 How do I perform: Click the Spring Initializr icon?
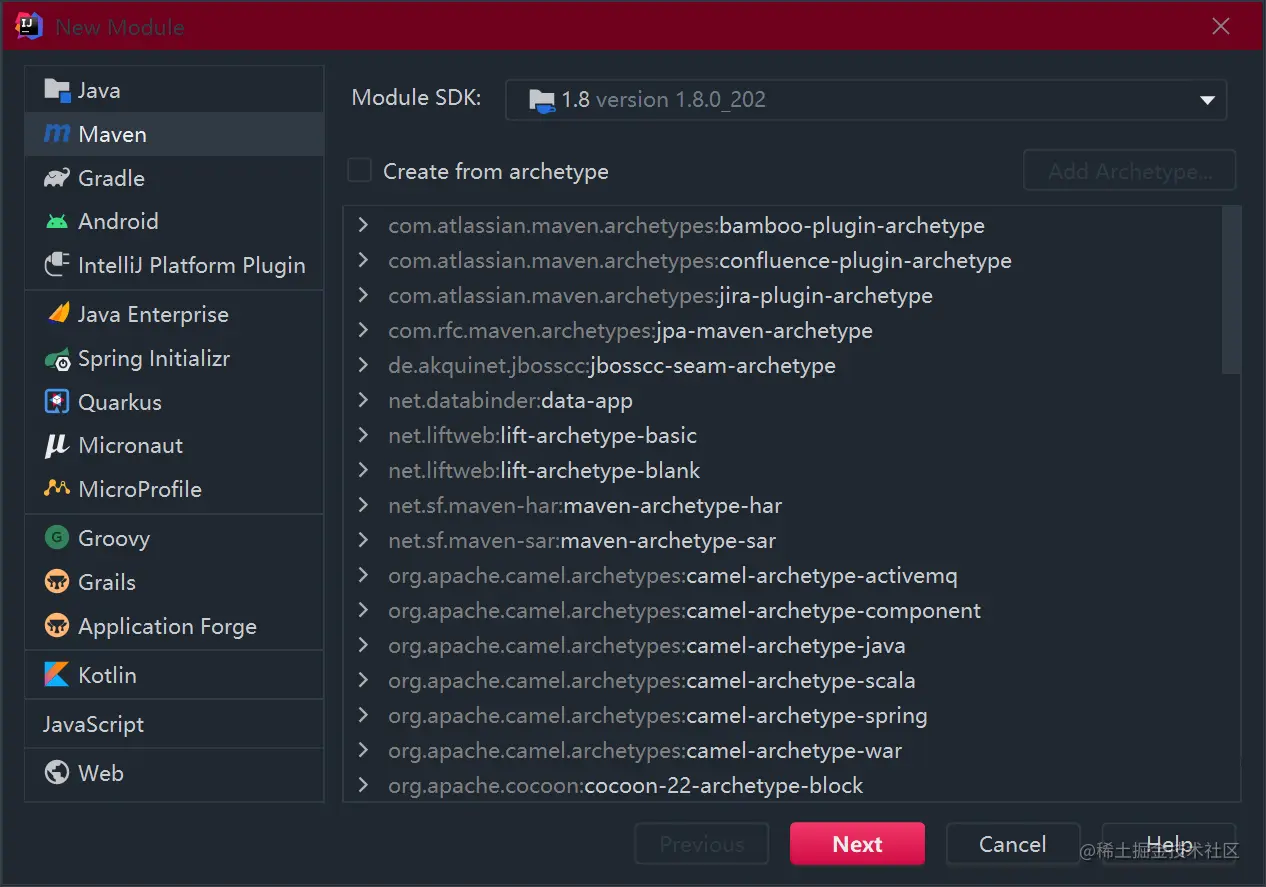click(57, 358)
